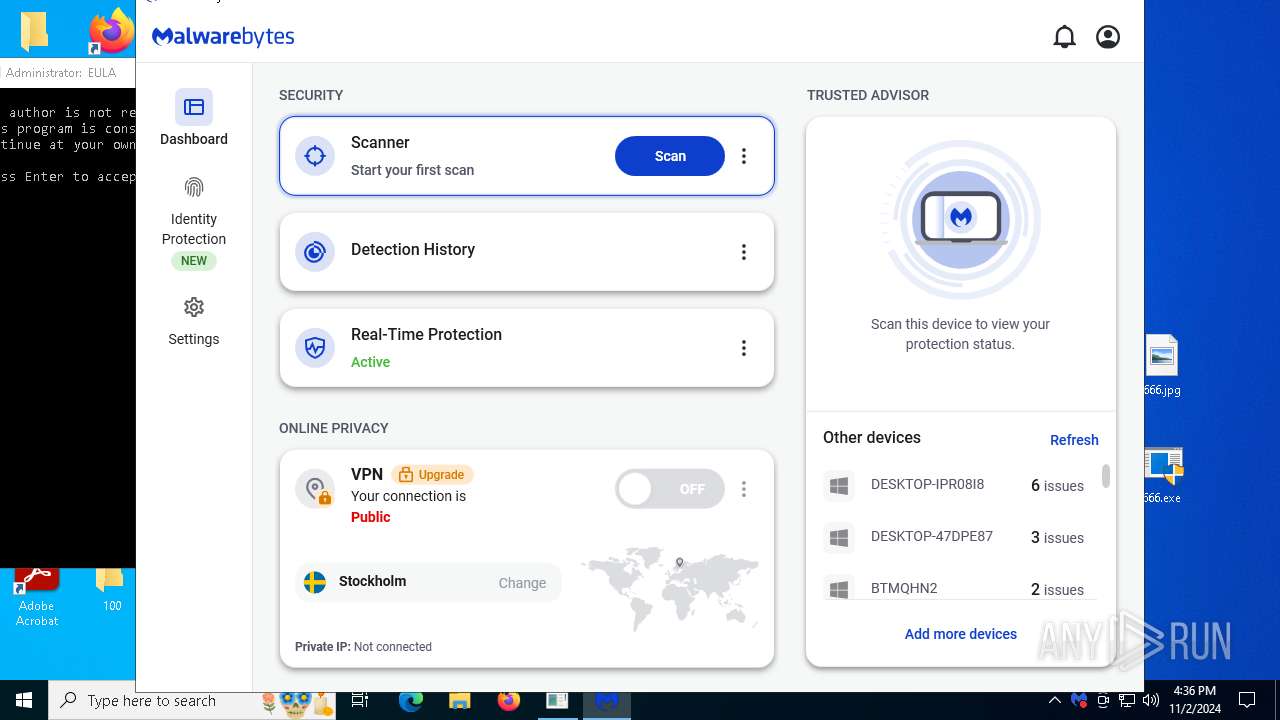This screenshot has height=720, width=1280.
Task: Open Task View on the taskbar
Action: click(x=360, y=701)
